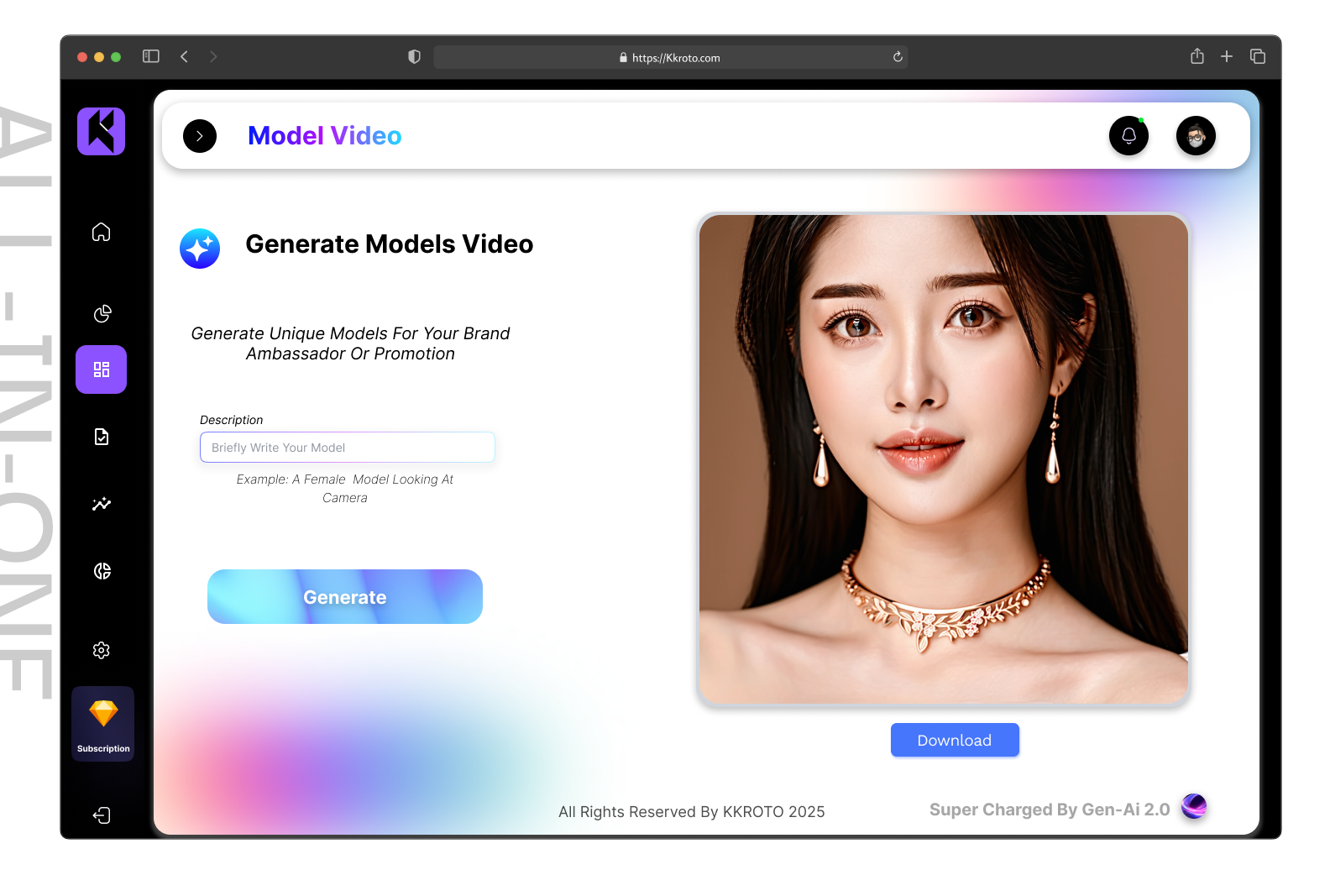
Task: Open the settings gear in sidebar
Action: click(x=102, y=650)
